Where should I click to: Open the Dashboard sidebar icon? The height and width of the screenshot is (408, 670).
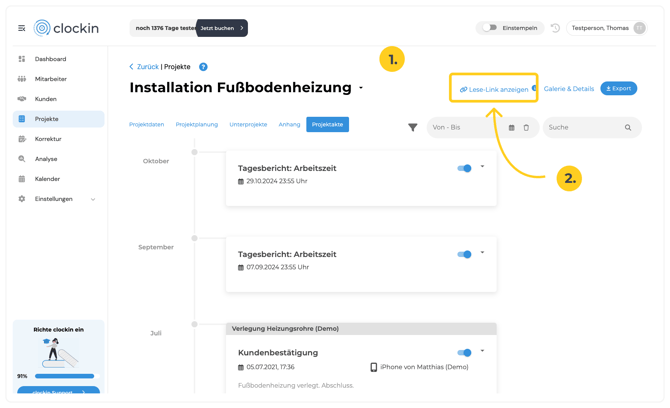coord(22,59)
